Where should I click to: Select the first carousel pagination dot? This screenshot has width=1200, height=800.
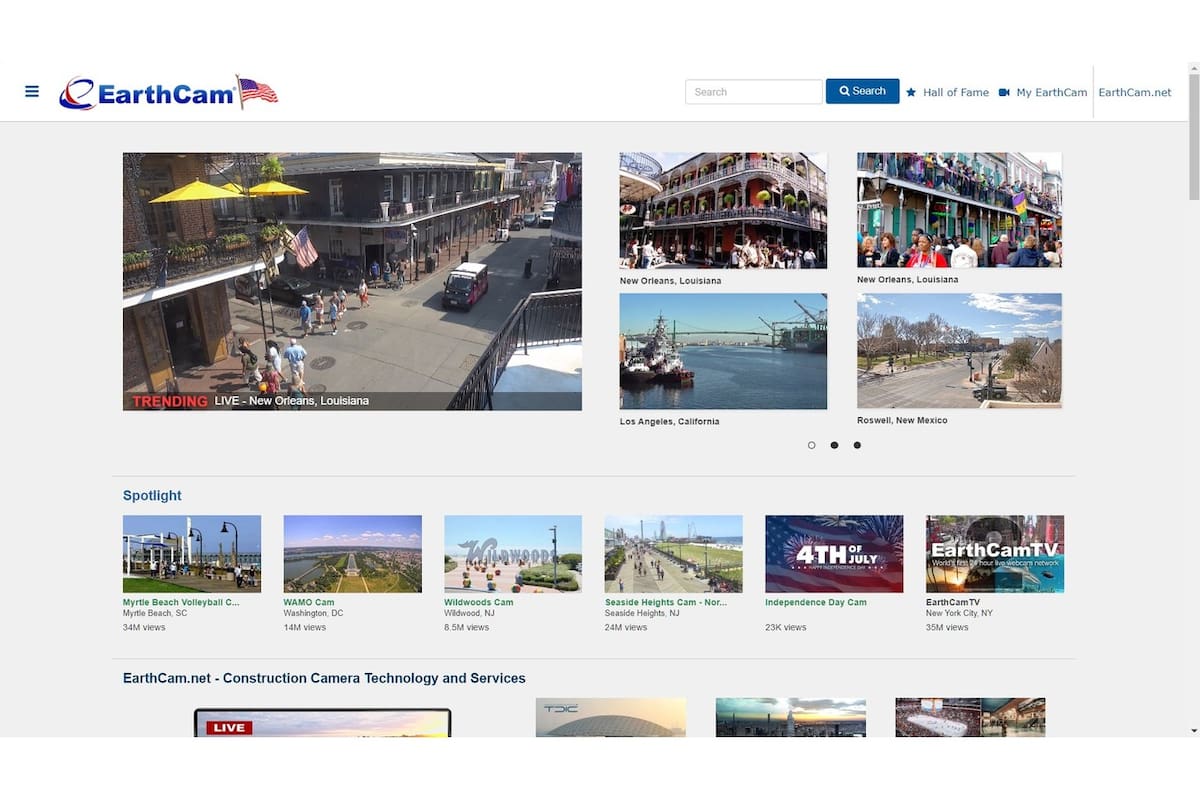(811, 445)
